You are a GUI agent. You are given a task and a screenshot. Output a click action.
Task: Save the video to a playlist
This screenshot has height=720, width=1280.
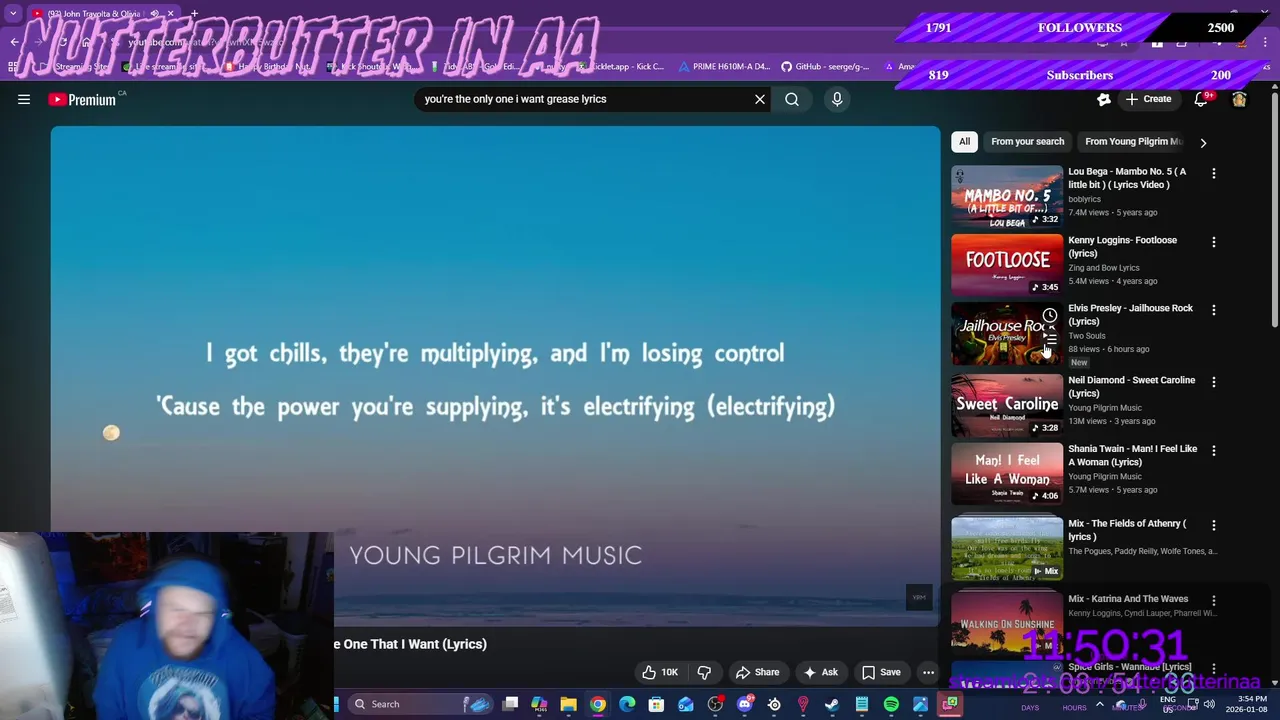coord(881,672)
